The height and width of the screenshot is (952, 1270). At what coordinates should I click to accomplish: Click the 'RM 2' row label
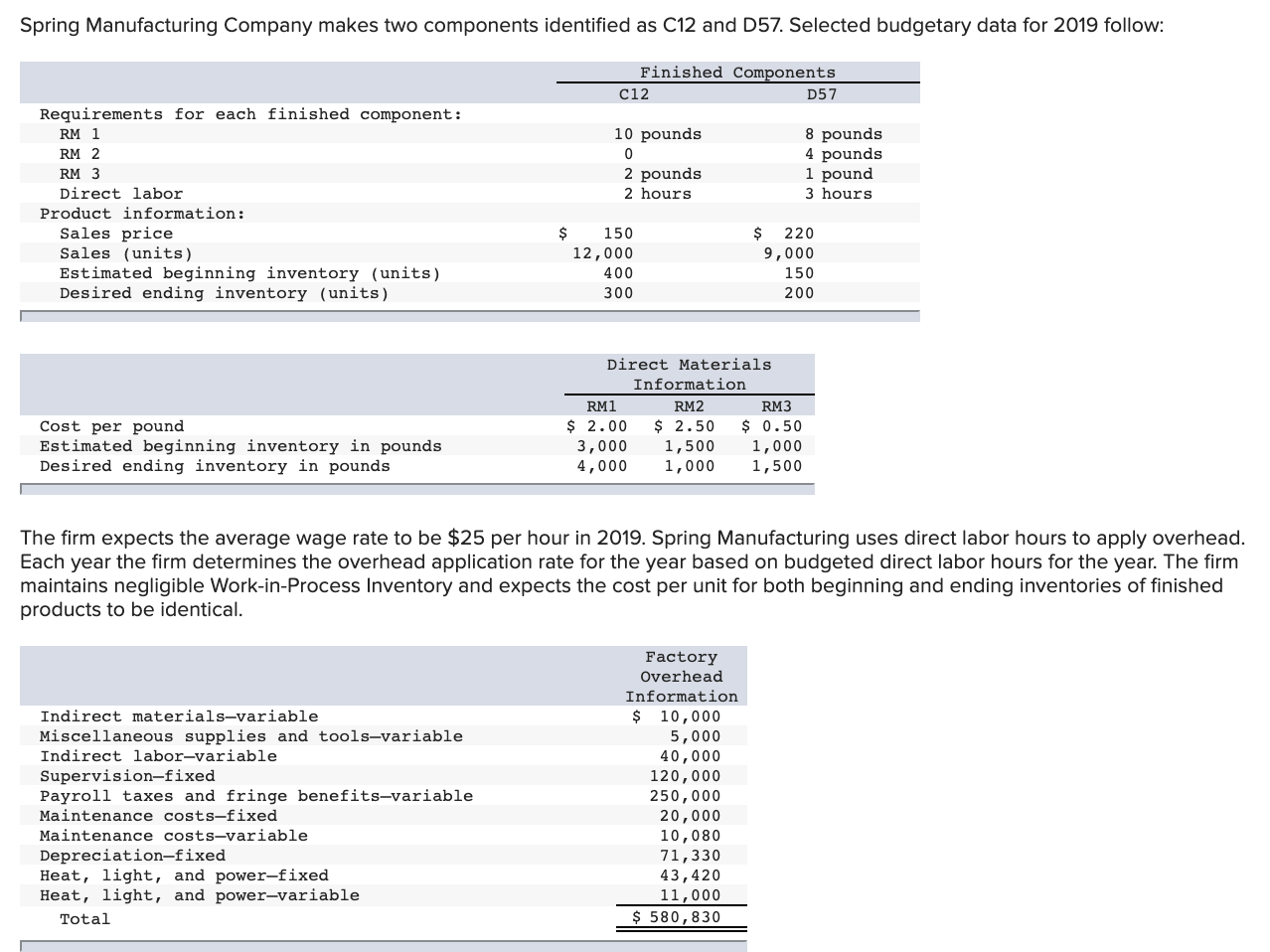79,154
